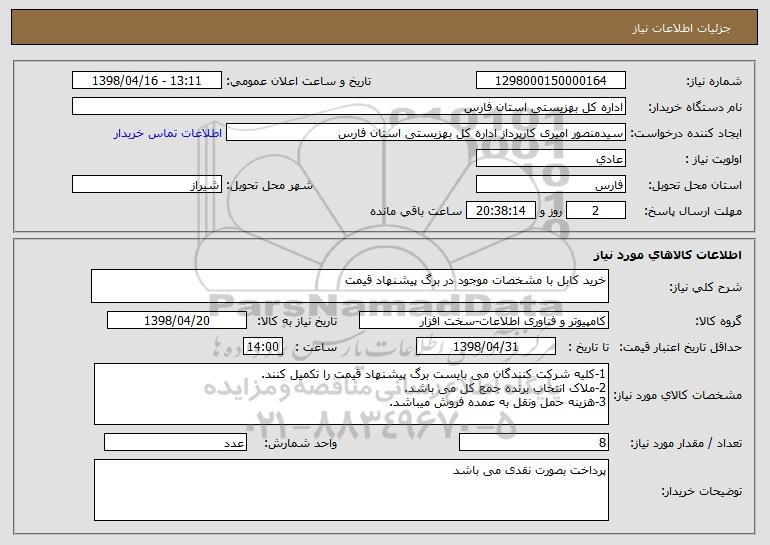Click the goods group field (کامپیوتر و فناوری اطلاعات)
Screen dimensions: 770x545
[x=484, y=320]
